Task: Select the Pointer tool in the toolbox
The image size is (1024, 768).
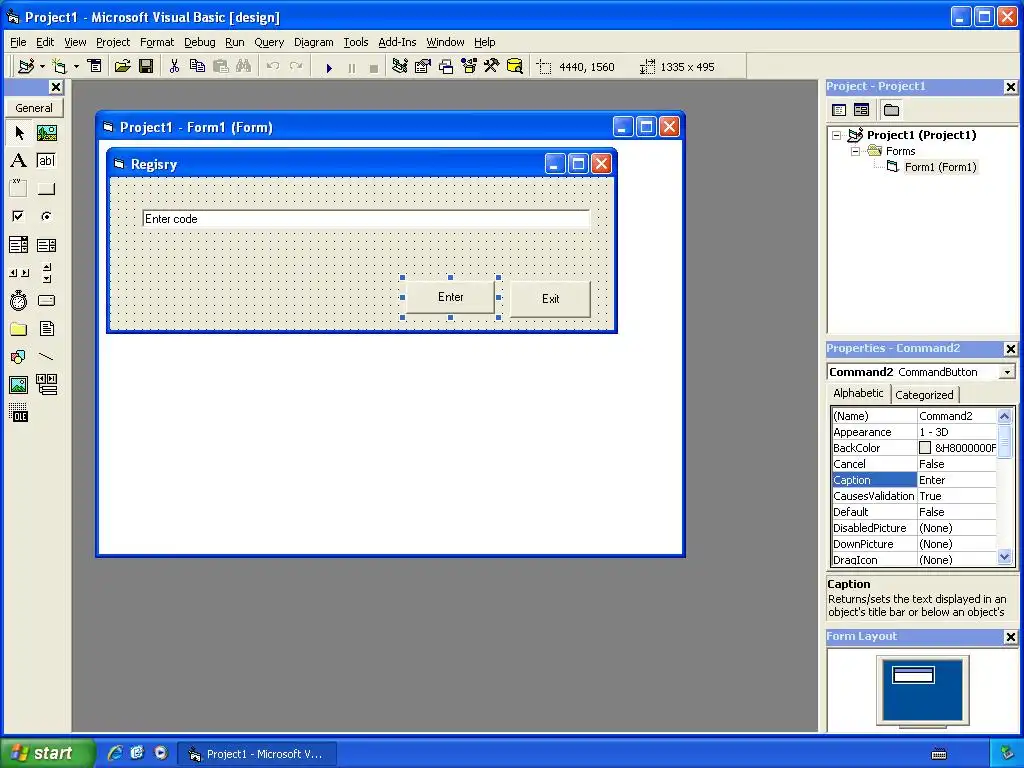Action: pyautogui.click(x=19, y=133)
